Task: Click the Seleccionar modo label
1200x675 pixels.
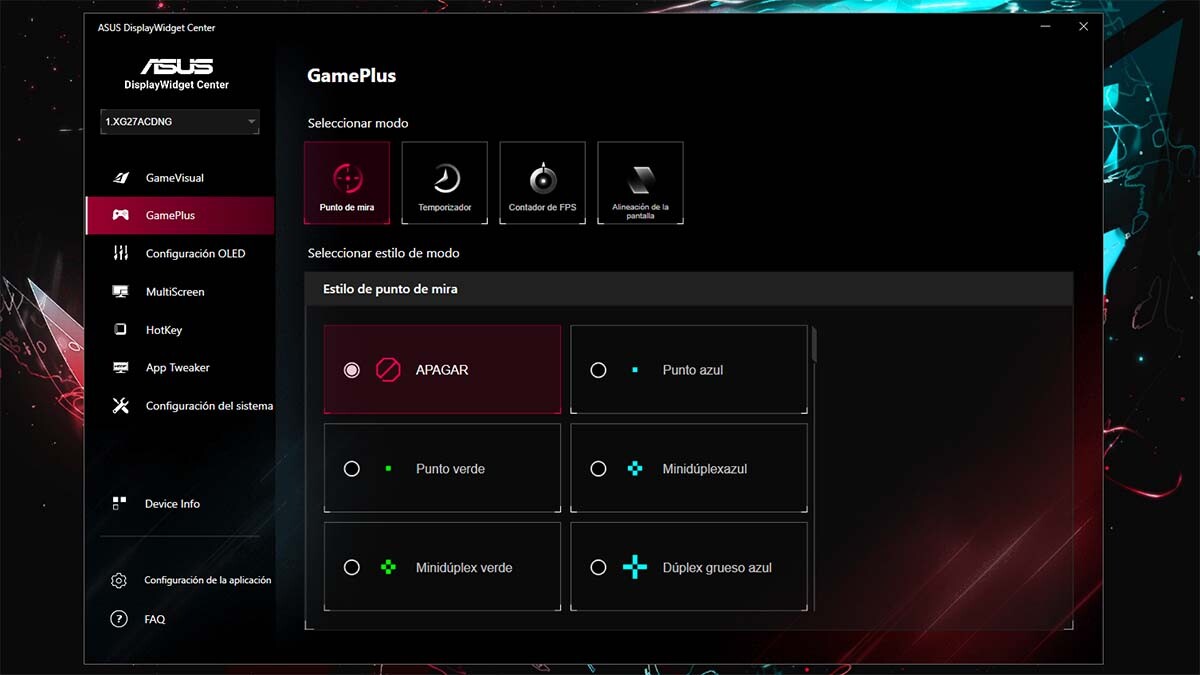Action: (x=358, y=124)
